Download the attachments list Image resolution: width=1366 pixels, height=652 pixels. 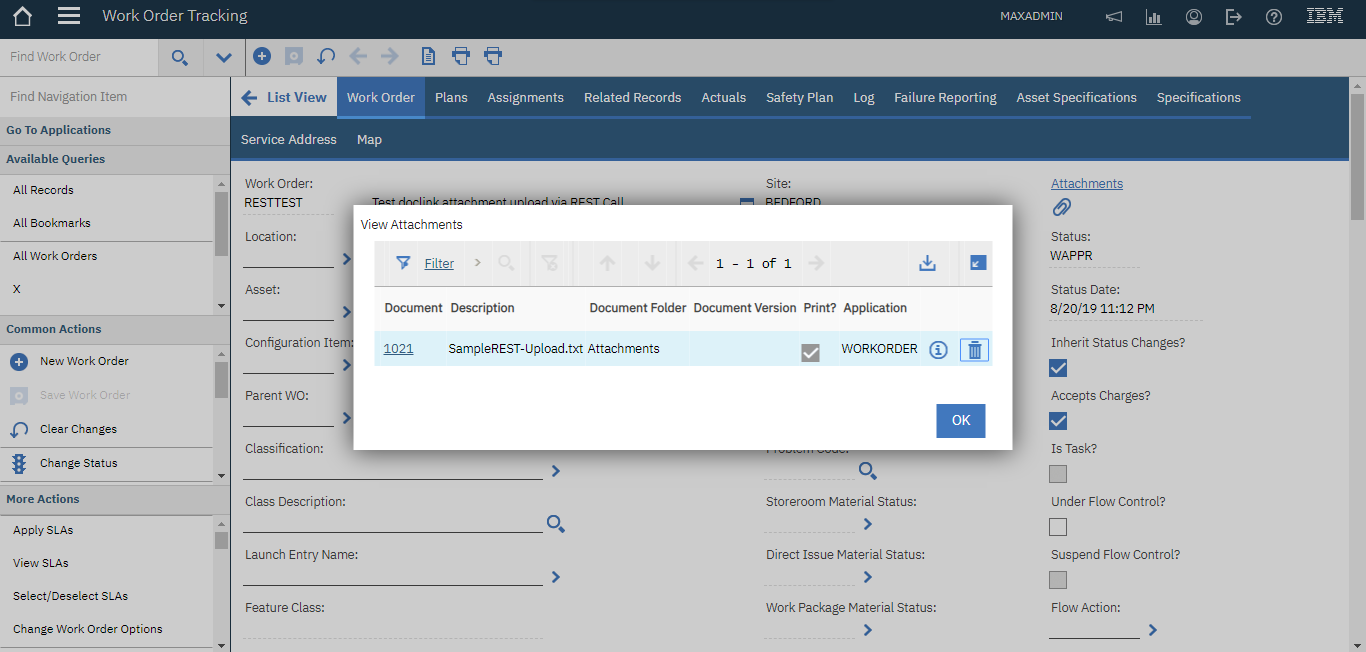click(927, 263)
